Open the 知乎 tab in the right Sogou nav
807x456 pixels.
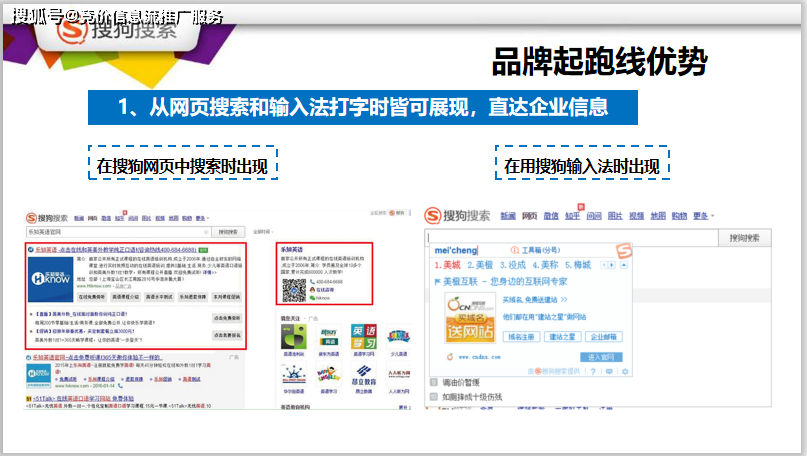(572, 216)
